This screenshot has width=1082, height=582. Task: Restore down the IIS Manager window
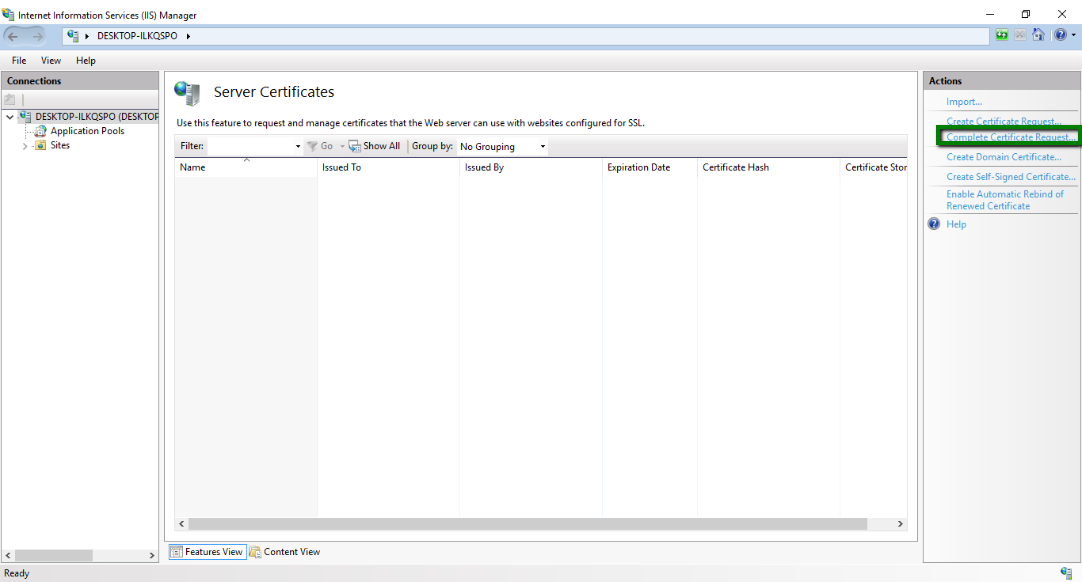tap(1026, 14)
